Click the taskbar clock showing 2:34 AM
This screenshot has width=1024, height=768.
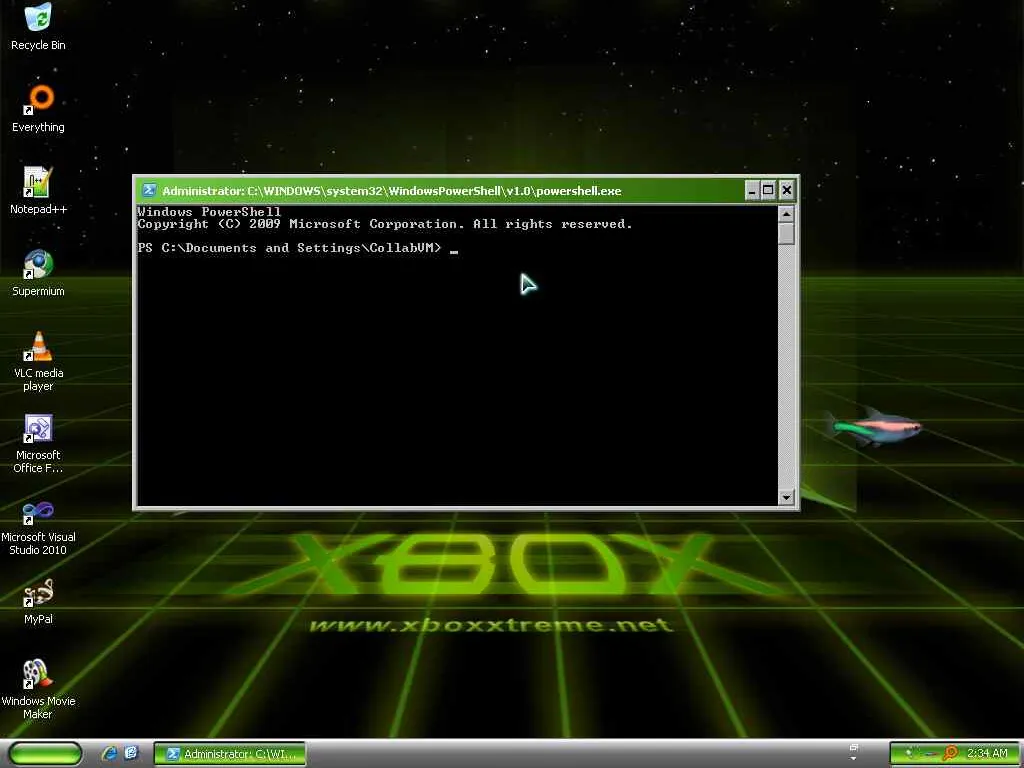[987, 754]
